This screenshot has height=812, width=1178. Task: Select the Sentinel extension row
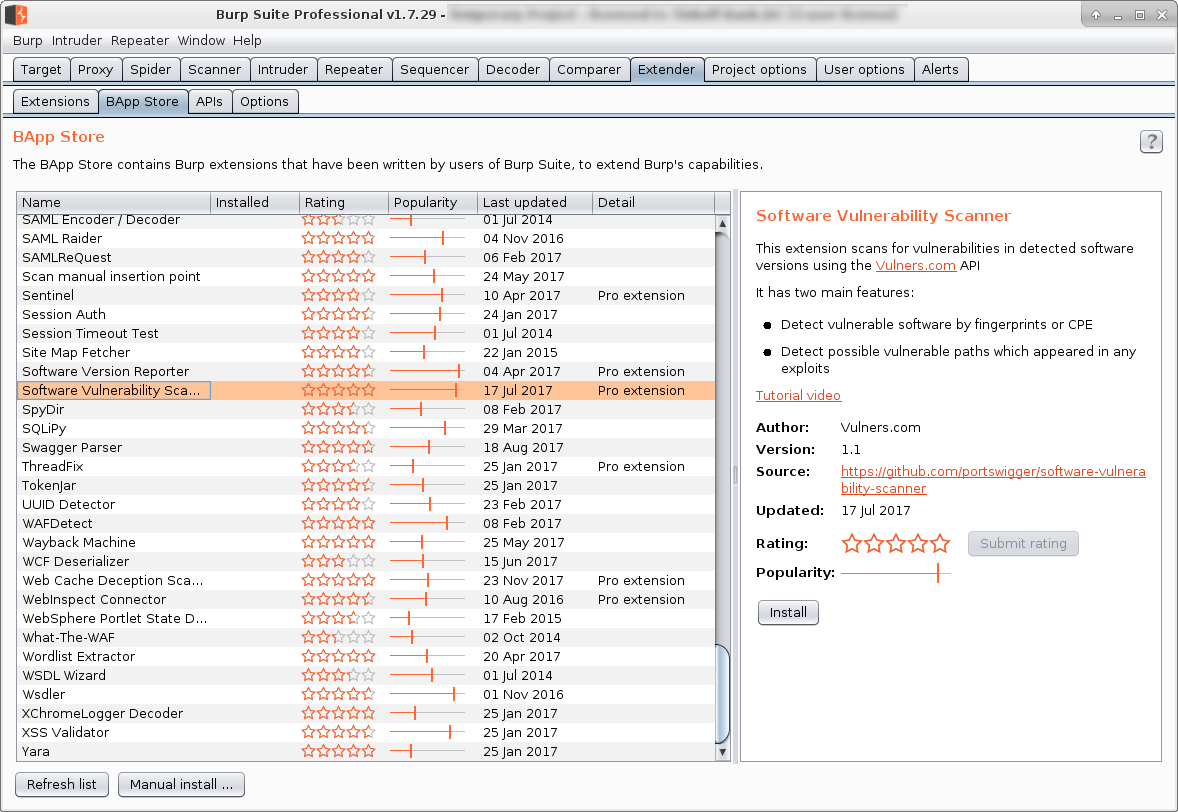click(366, 295)
